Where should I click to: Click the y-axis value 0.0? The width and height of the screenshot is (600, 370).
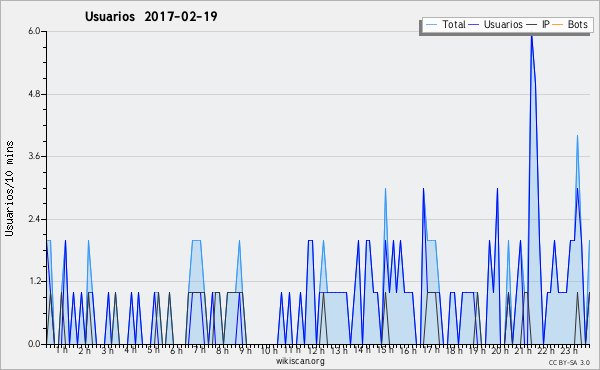click(34, 344)
